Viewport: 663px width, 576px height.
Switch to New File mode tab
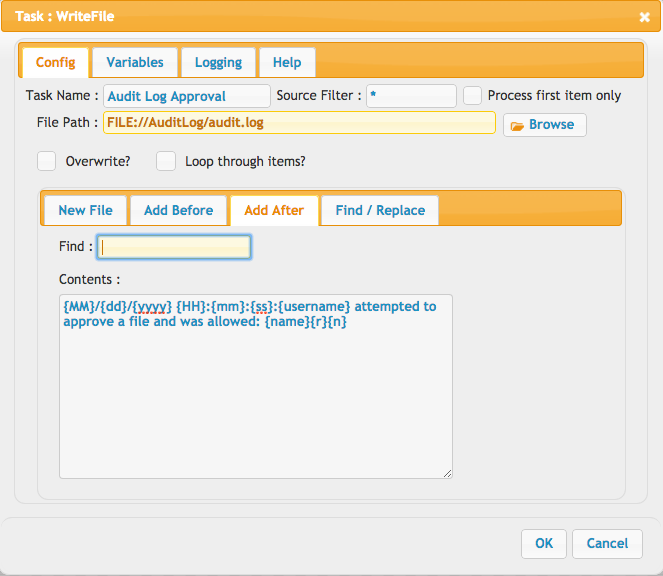[85, 211]
